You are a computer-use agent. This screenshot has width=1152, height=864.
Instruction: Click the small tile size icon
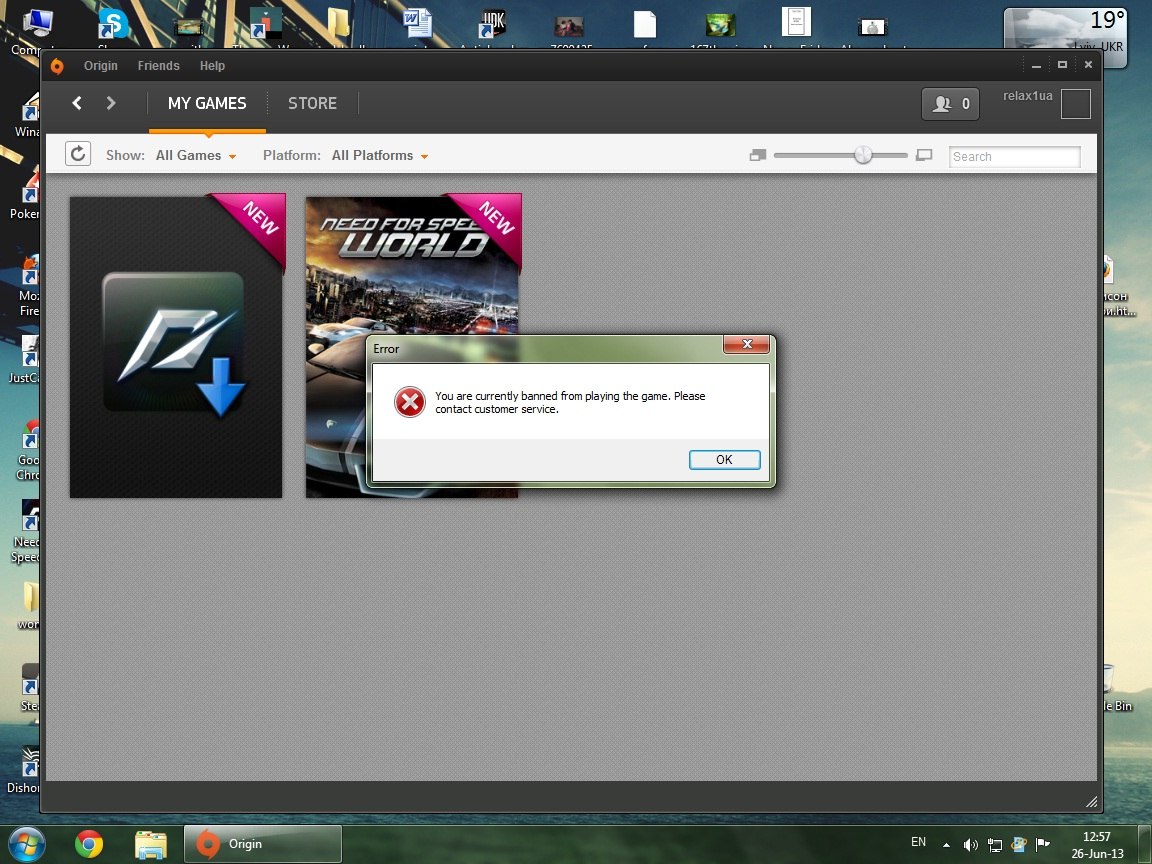(x=757, y=156)
